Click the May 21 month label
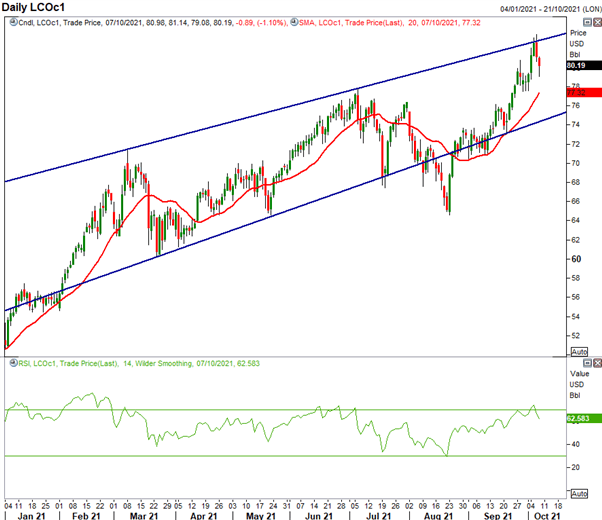 pyautogui.click(x=261, y=516)
